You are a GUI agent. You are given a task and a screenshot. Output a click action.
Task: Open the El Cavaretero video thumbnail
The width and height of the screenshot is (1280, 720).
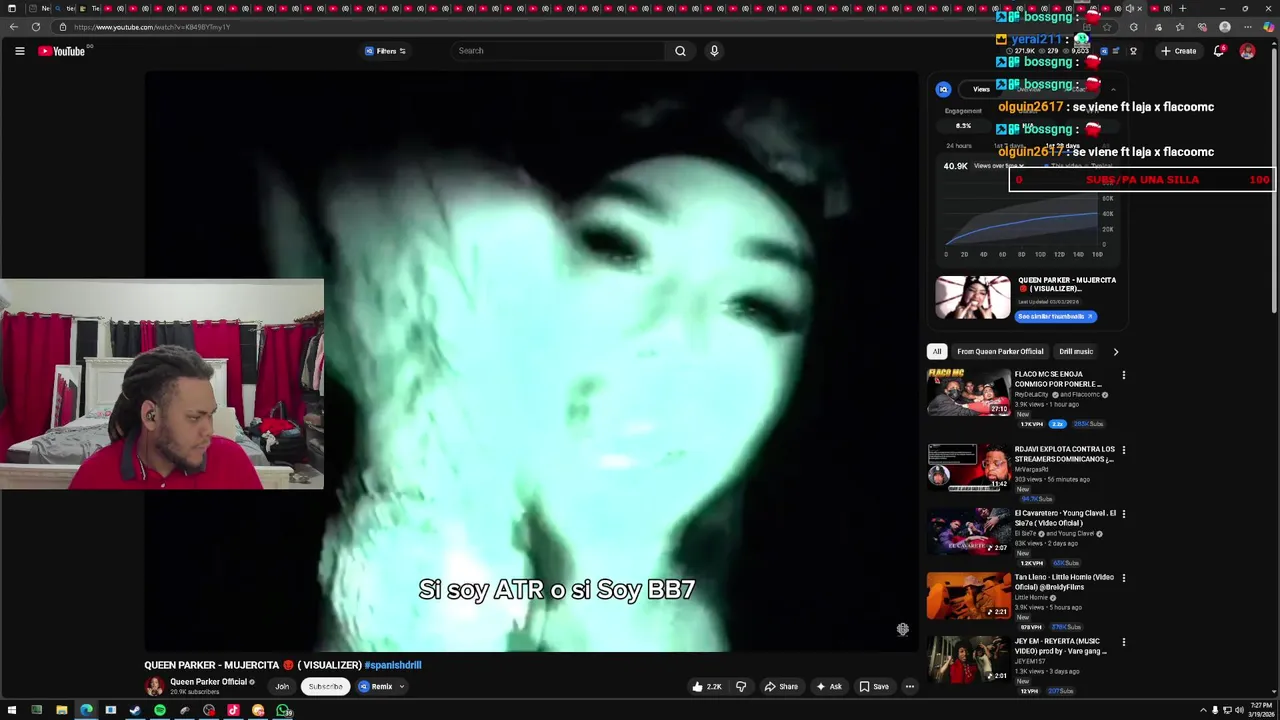click(x=968, y=531)
